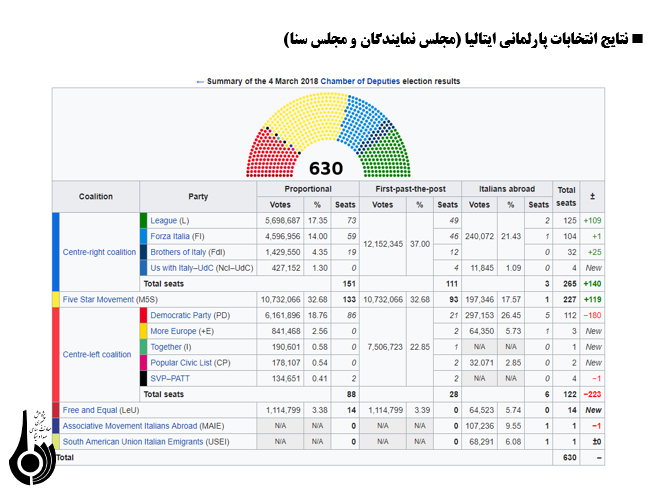Open the Free and Equal link
This screenshot has height=490, width=649.
pyautogui.click(x=90, y=410)
